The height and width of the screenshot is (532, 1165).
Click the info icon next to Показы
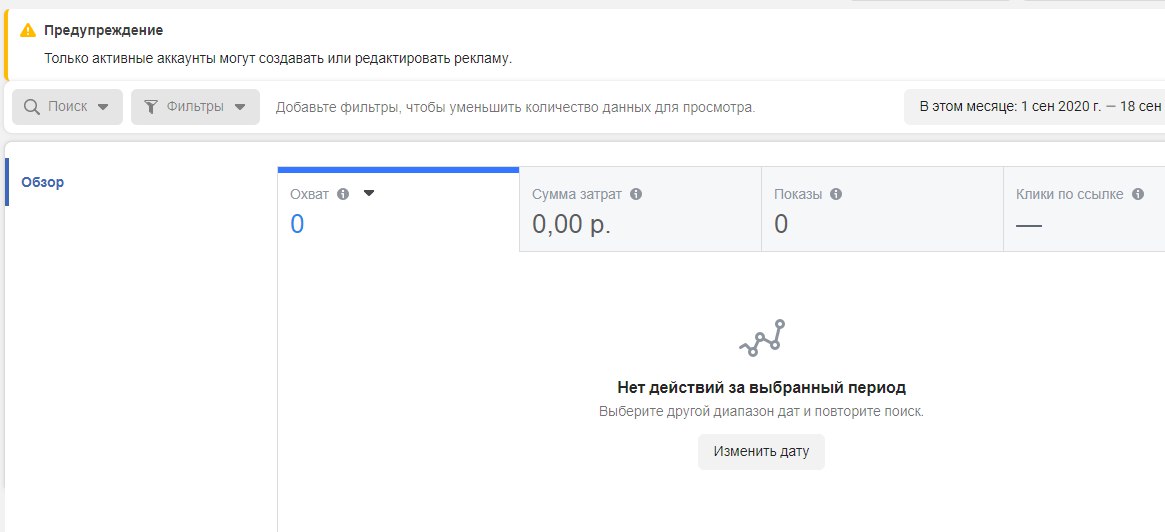pyautogui.click(x=836, y=195)
